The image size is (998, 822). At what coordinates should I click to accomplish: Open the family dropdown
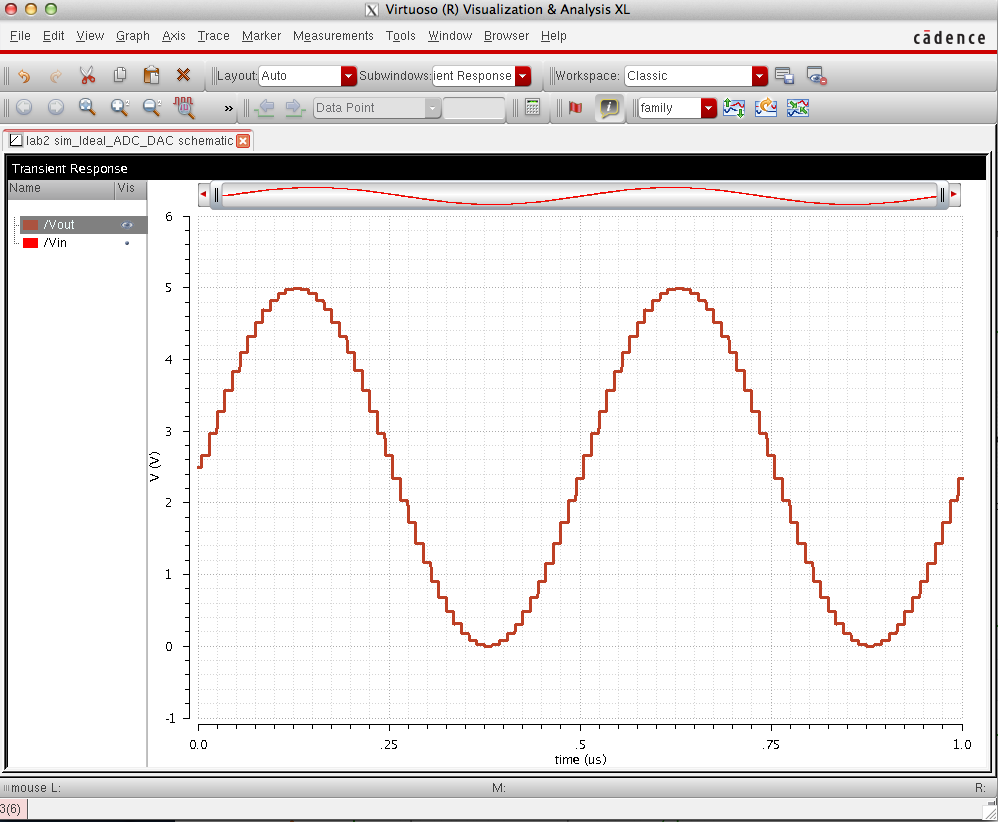(708, 108)
